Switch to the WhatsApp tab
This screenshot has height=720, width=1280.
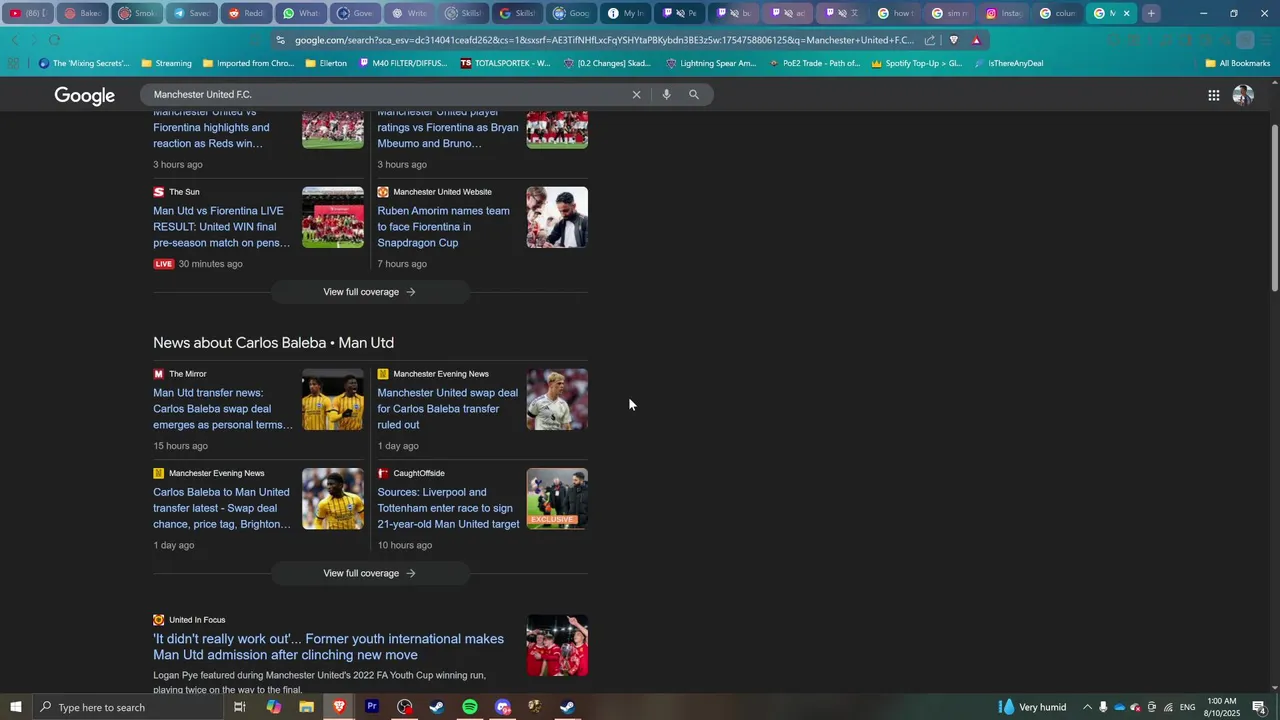click(300, 13)
